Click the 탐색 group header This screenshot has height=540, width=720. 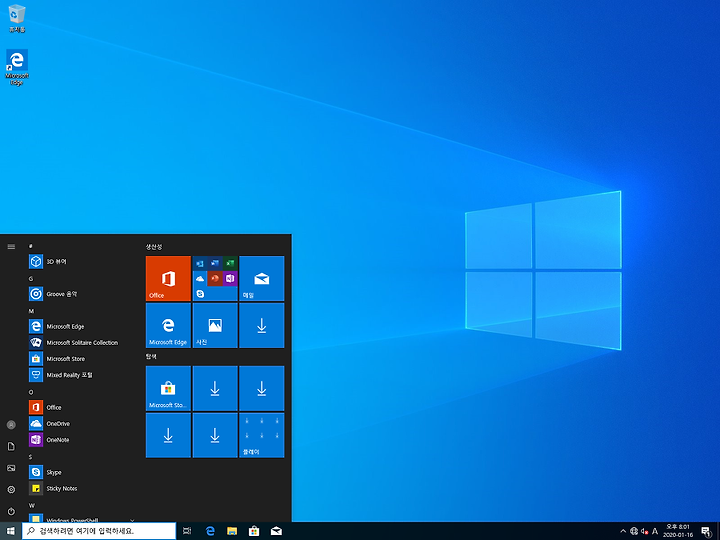151,356
